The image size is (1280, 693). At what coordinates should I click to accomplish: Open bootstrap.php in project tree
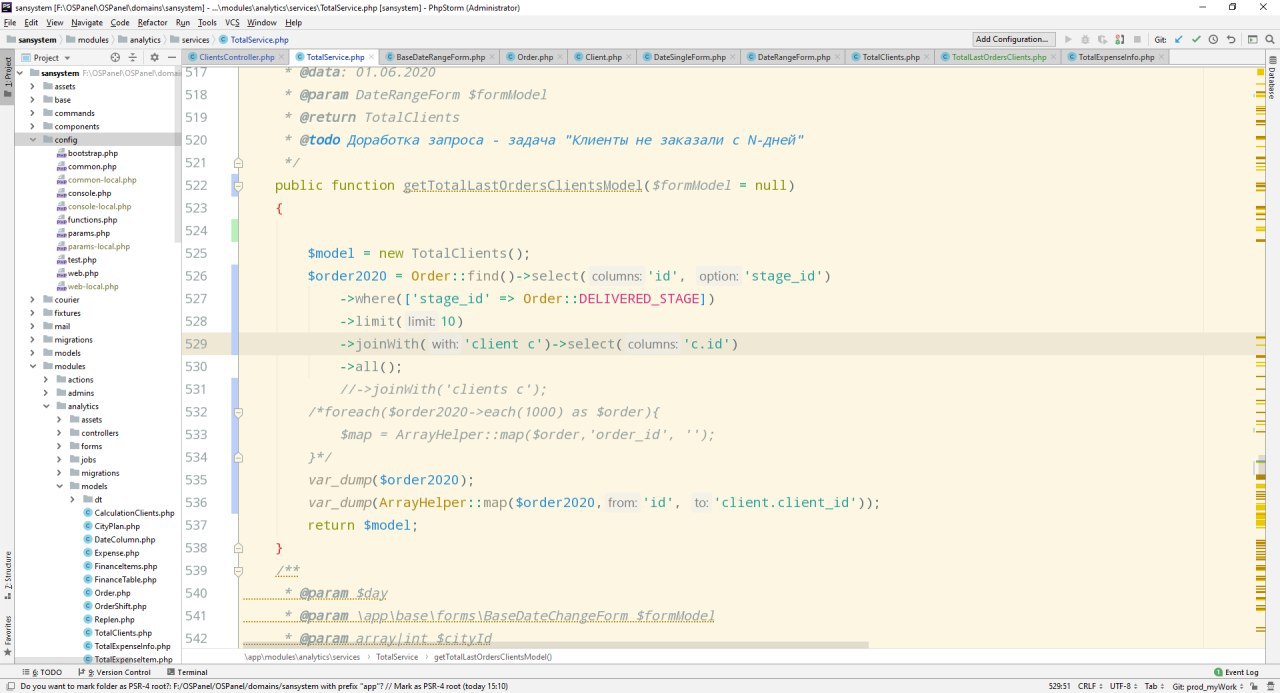pyautogui.click(x=87, y=153)
